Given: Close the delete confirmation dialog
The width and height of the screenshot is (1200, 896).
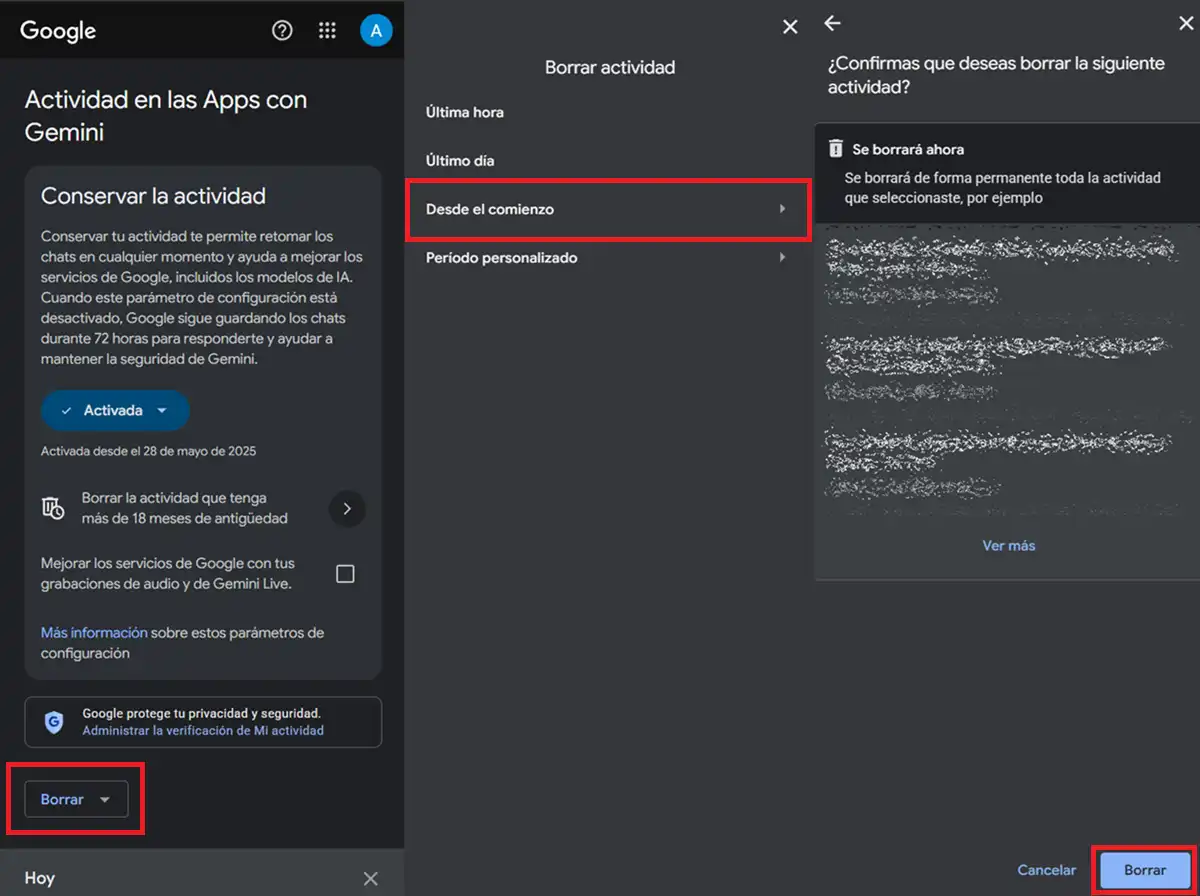Looking at the screenshot, I should [1186, 23].
